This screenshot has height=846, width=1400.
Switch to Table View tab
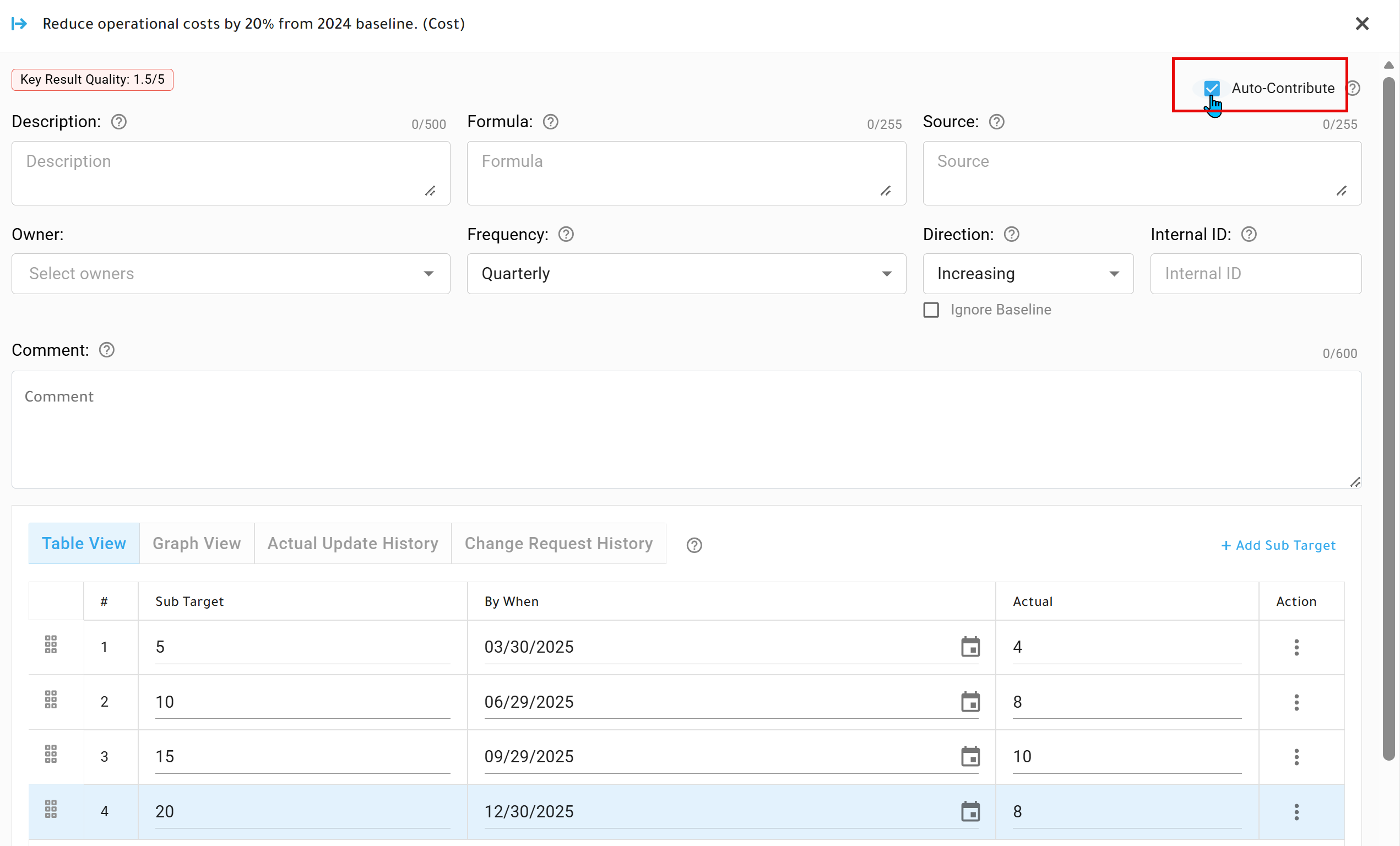click(84, 543)
